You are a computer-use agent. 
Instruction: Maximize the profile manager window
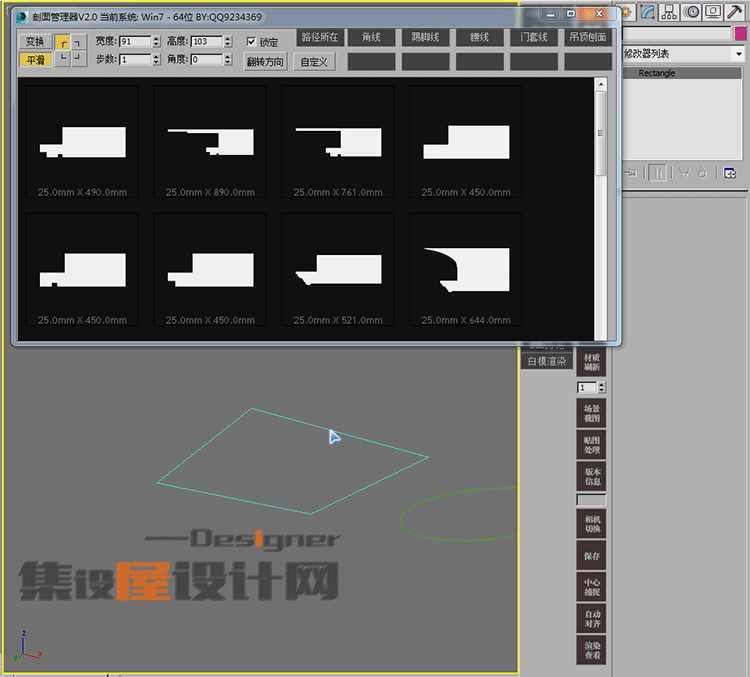(571, 14)
